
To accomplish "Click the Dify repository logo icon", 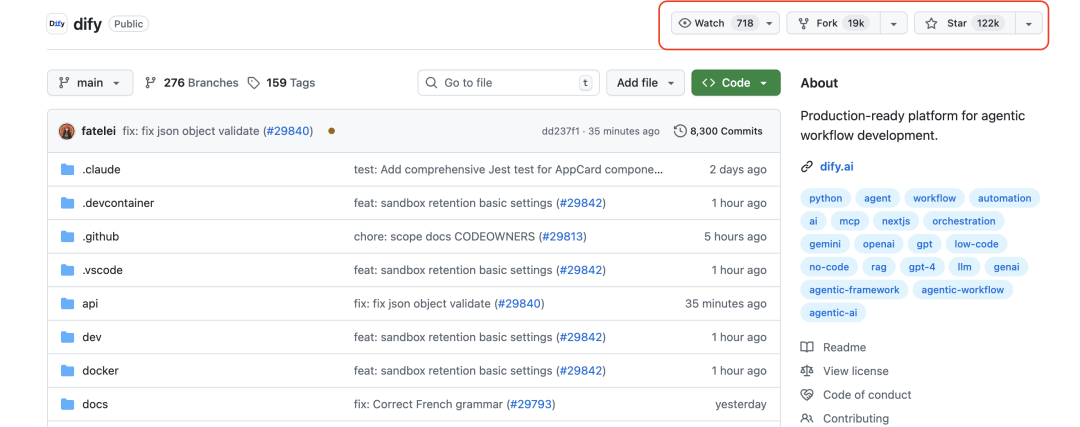I will click(x=57, y=24).
